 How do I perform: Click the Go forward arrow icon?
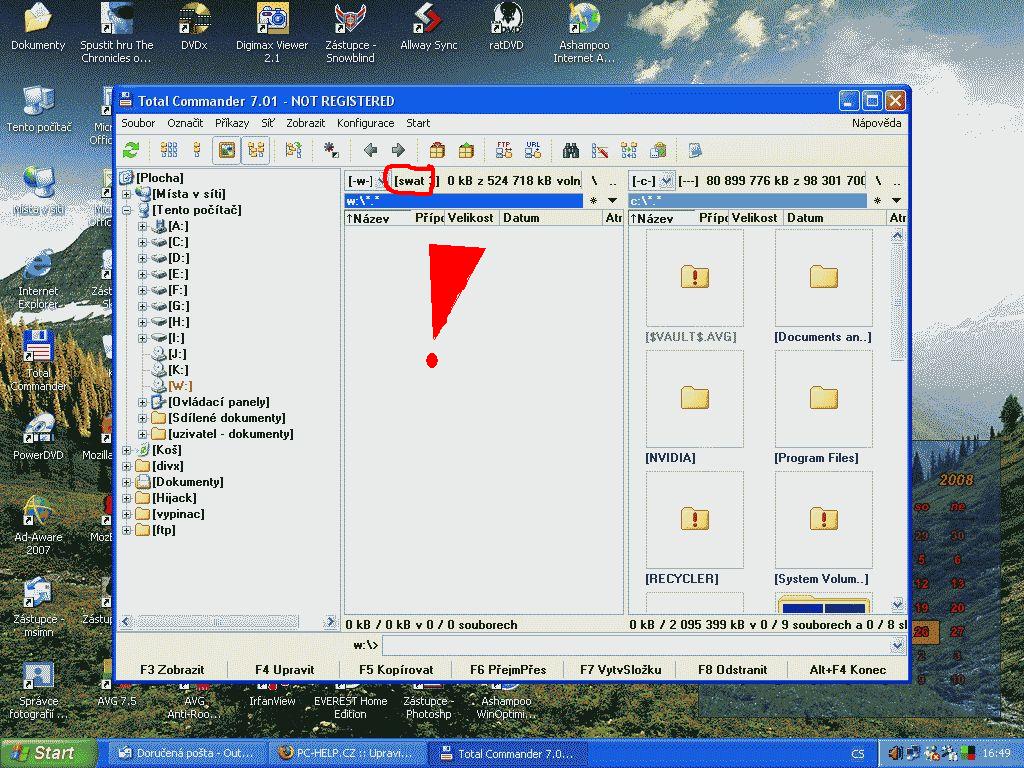[398, 150]
